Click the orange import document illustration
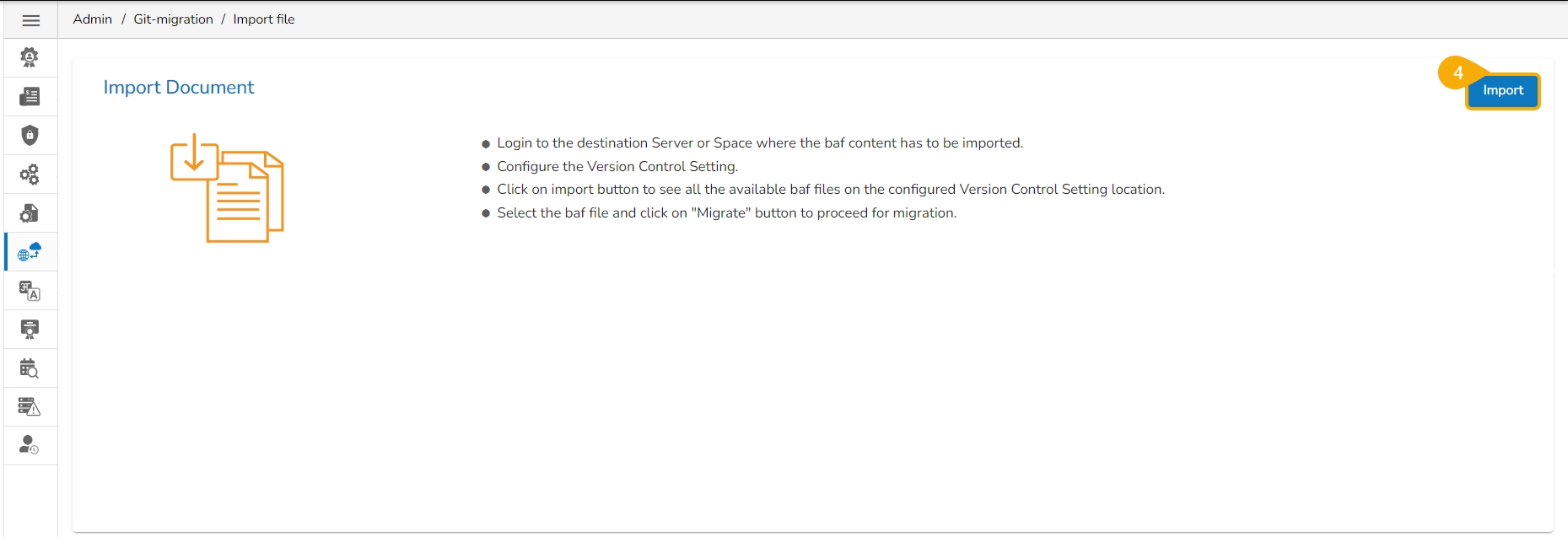 click(x=227, y=188)
